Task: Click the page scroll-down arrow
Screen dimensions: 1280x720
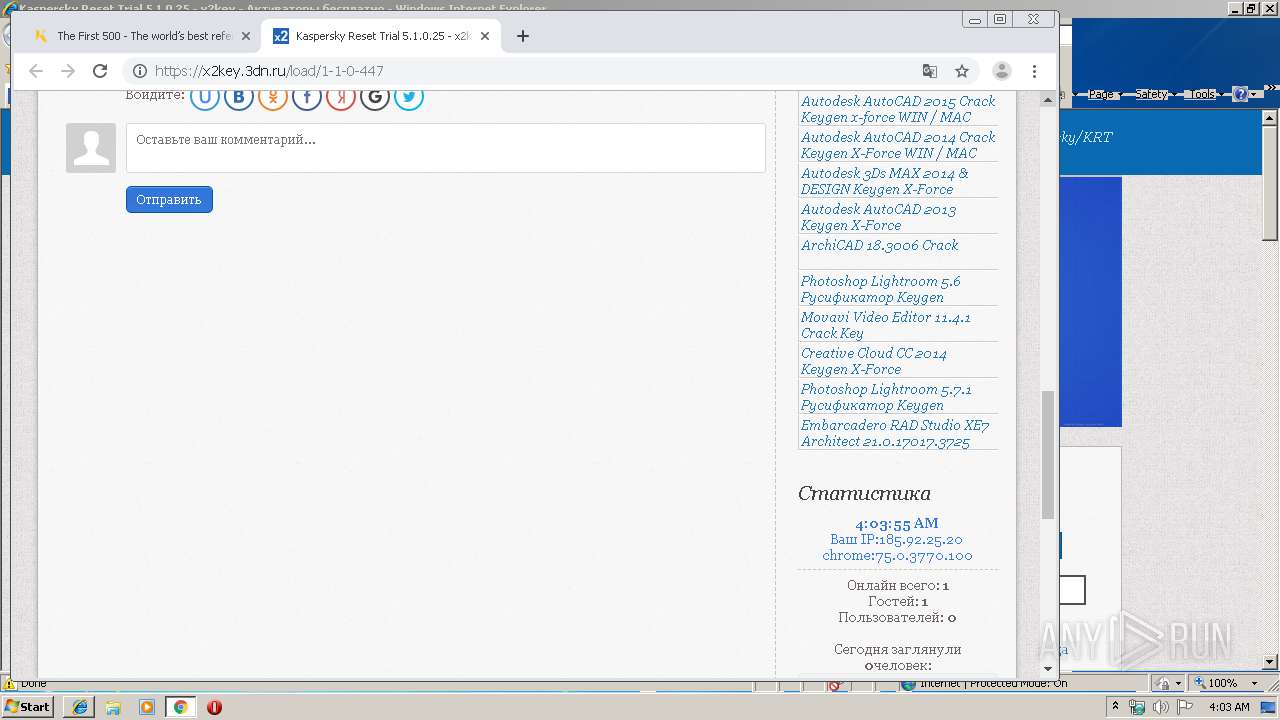Action: point(1048,668)
